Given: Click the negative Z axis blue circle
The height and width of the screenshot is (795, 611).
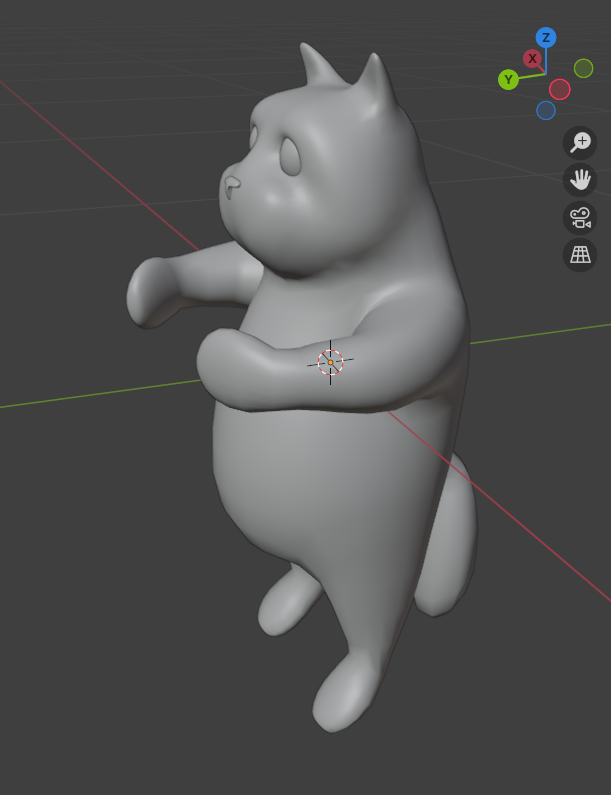Looking at the screenshot, I should click(546, 111).
